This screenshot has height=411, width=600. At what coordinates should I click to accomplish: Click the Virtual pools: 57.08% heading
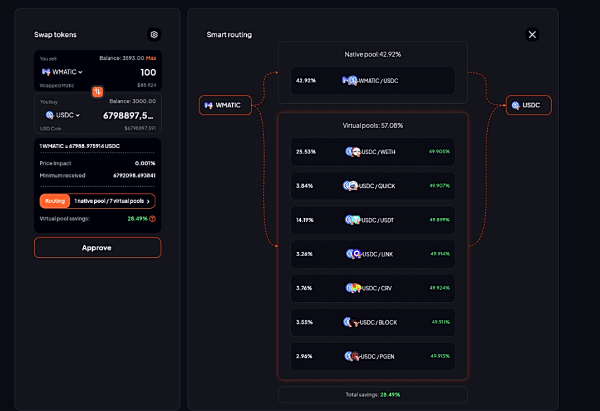click(373, 126)
